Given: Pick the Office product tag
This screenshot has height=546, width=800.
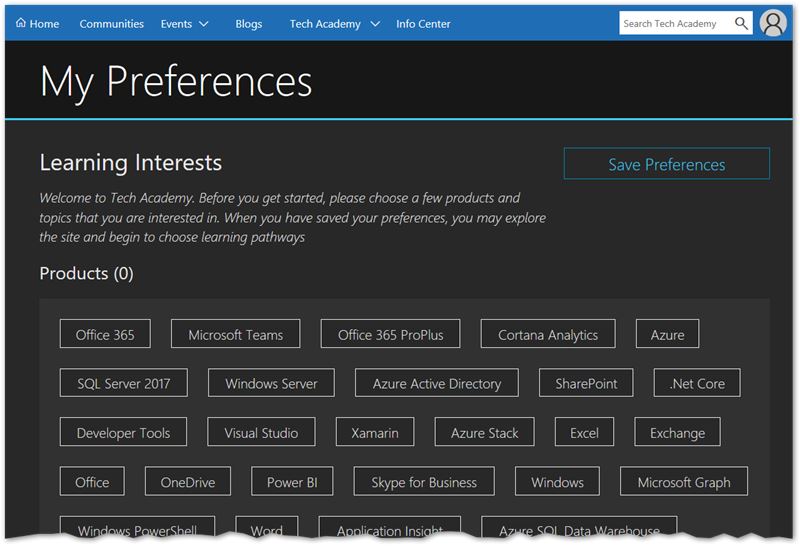Looking at the screenshot, I should tap(92, 481).
